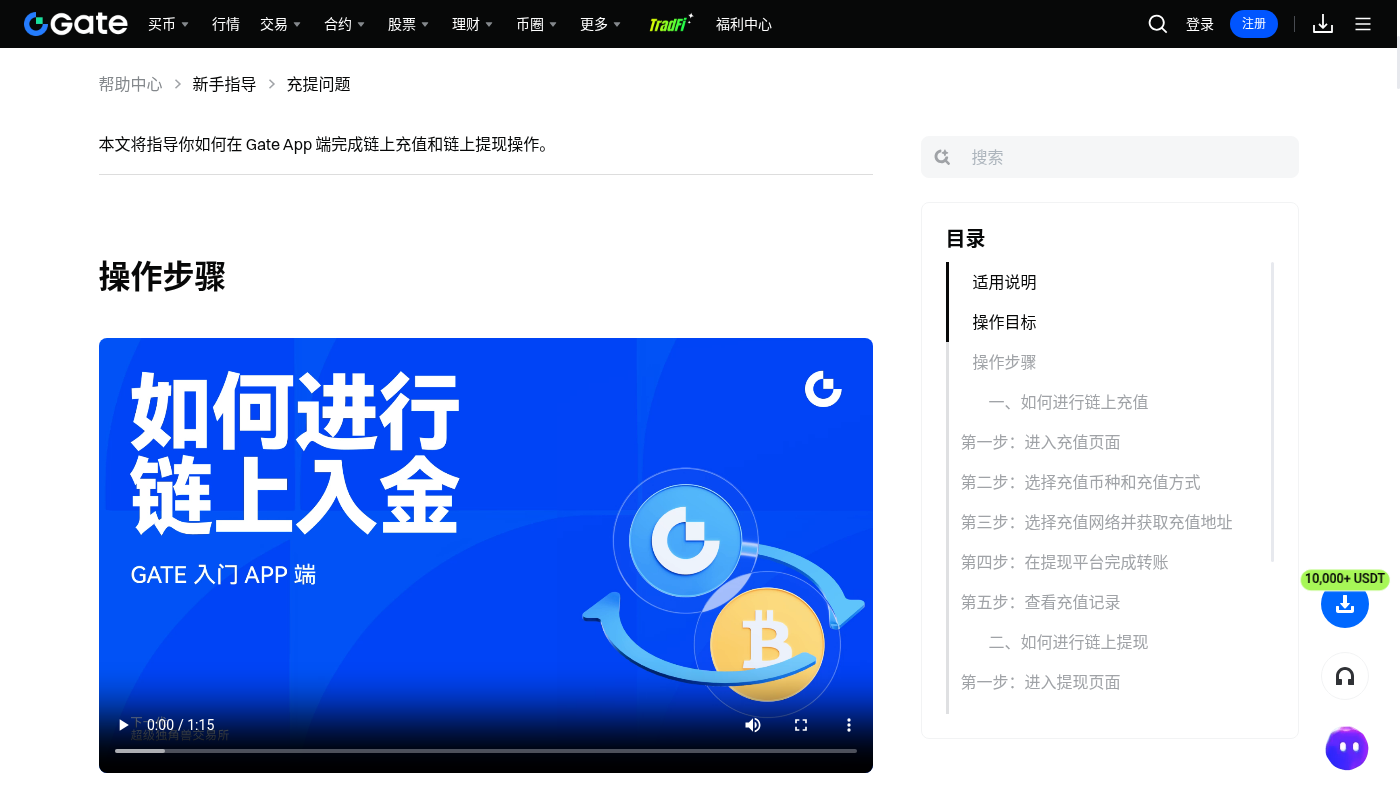This screenshot has width=1400, height=800.
Task: Expand the 买币 dropdown menu
Action: tap(168, 24)
